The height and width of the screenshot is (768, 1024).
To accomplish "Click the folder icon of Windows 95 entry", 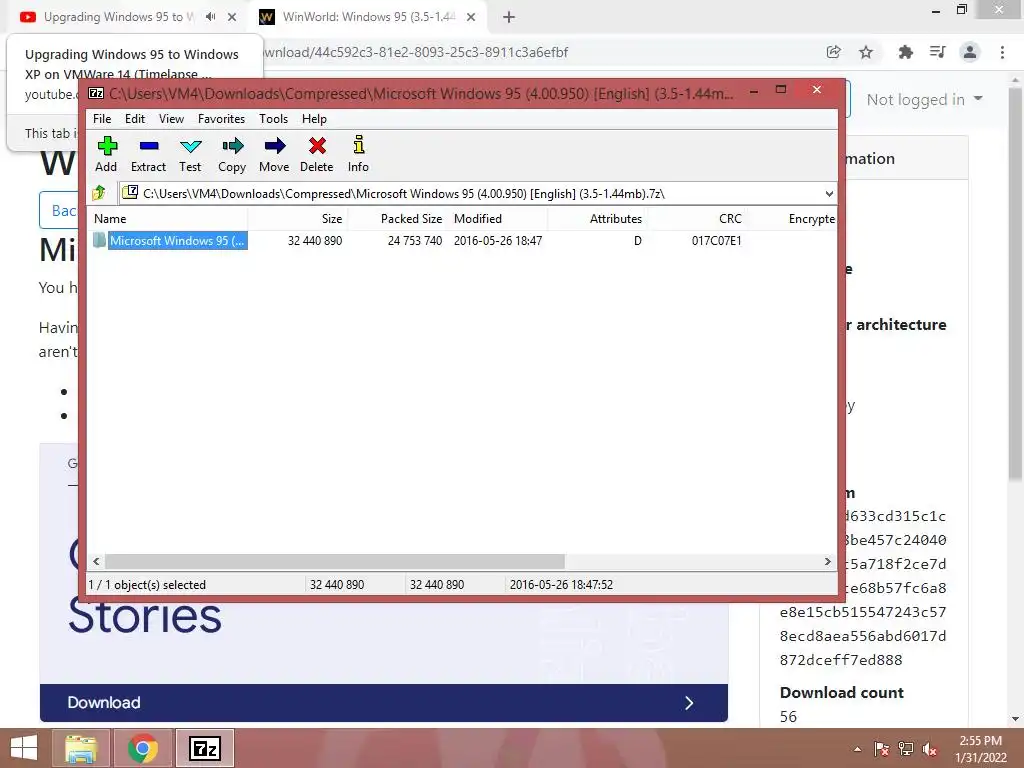I will point(99,240).
